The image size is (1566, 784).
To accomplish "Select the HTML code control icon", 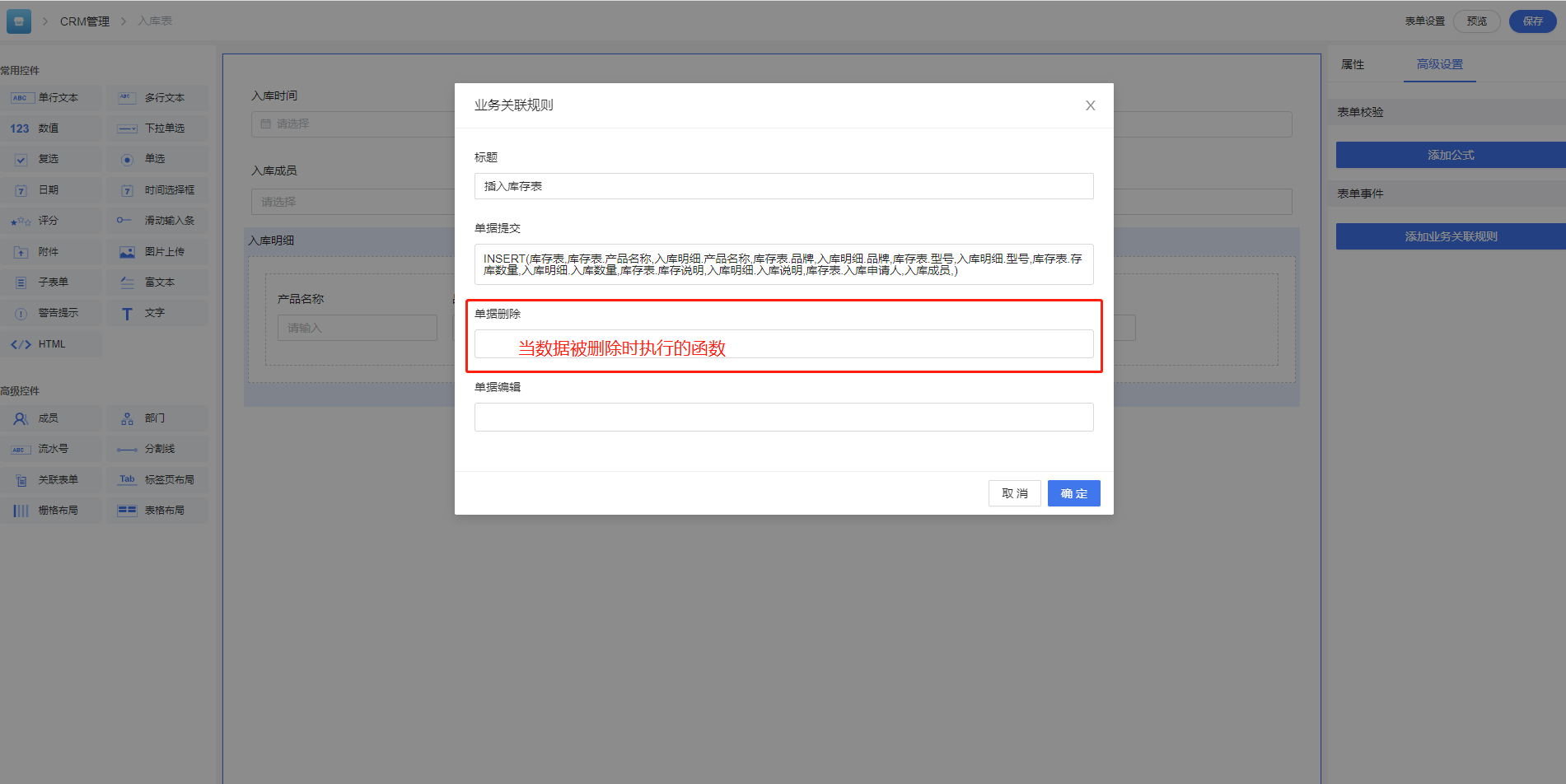I will click(x=21, y=344).
